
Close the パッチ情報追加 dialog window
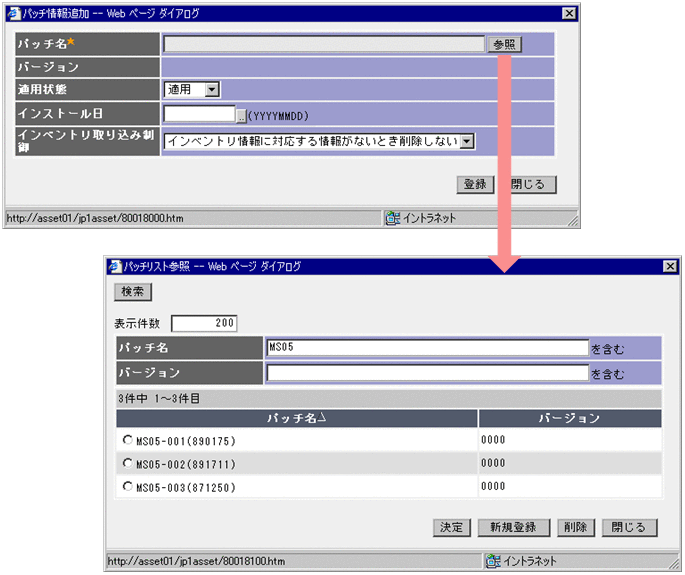[569, 14]
